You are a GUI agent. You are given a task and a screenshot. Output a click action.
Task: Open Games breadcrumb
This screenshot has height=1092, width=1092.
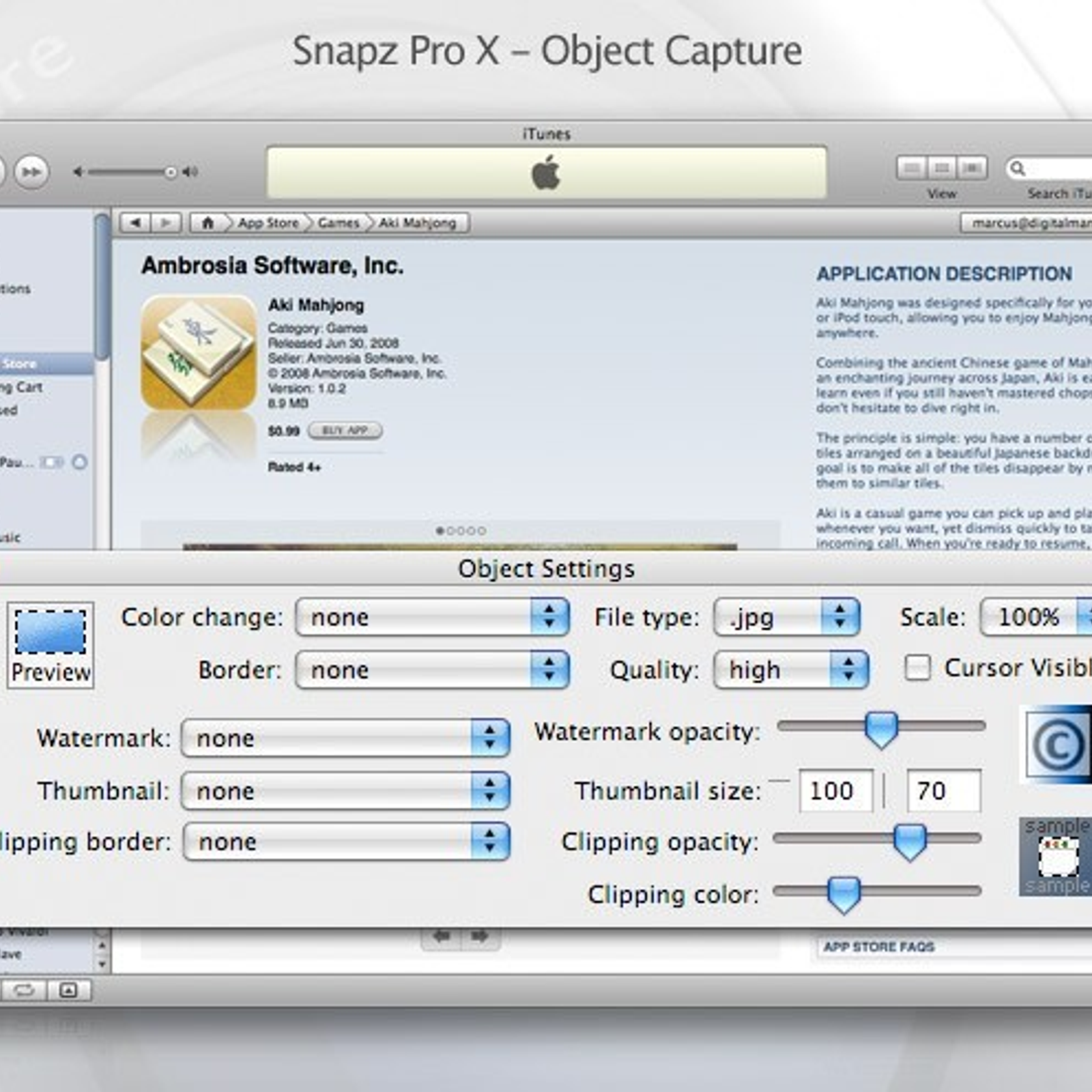point(339,222)
